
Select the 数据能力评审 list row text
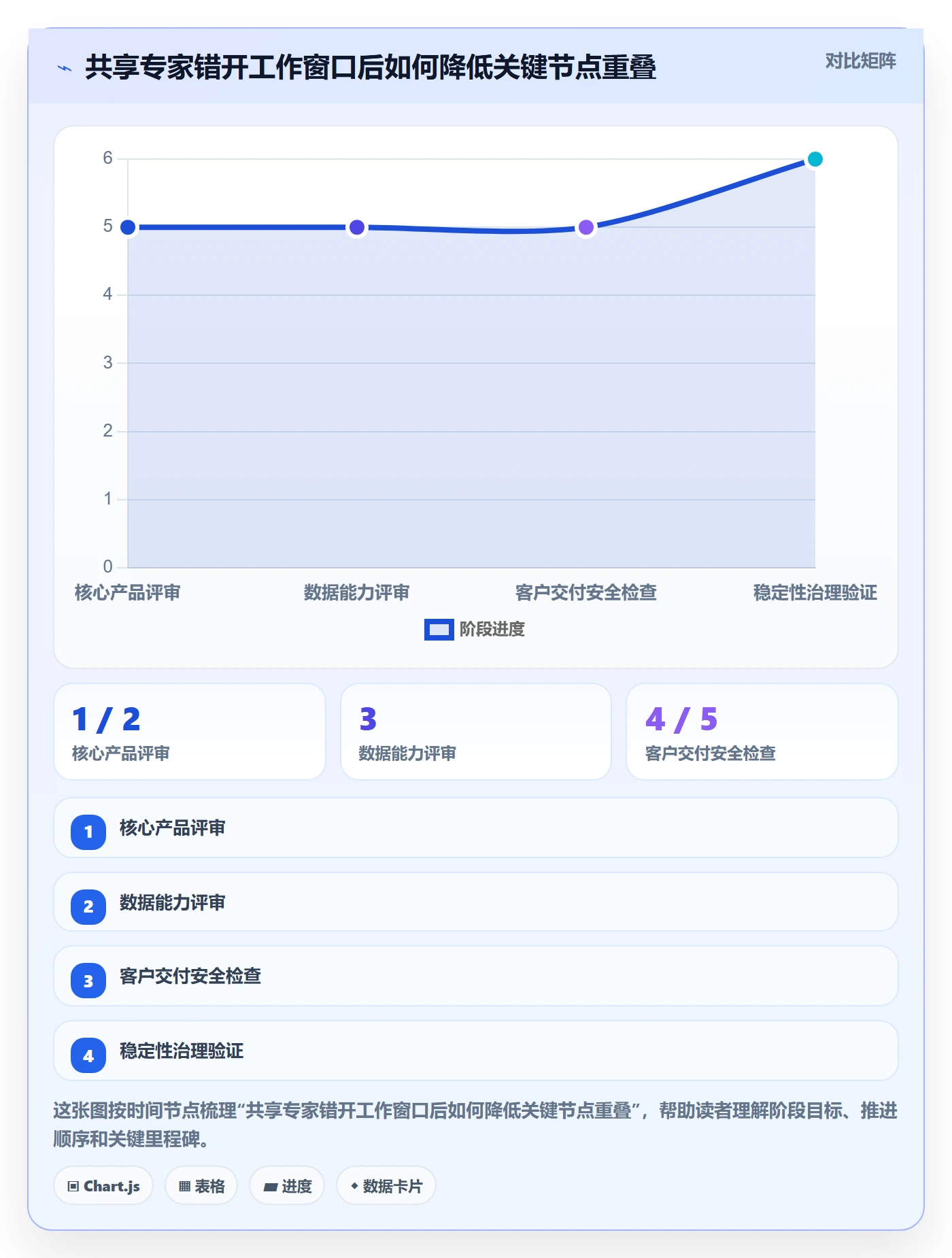click(x=173, y=902)
